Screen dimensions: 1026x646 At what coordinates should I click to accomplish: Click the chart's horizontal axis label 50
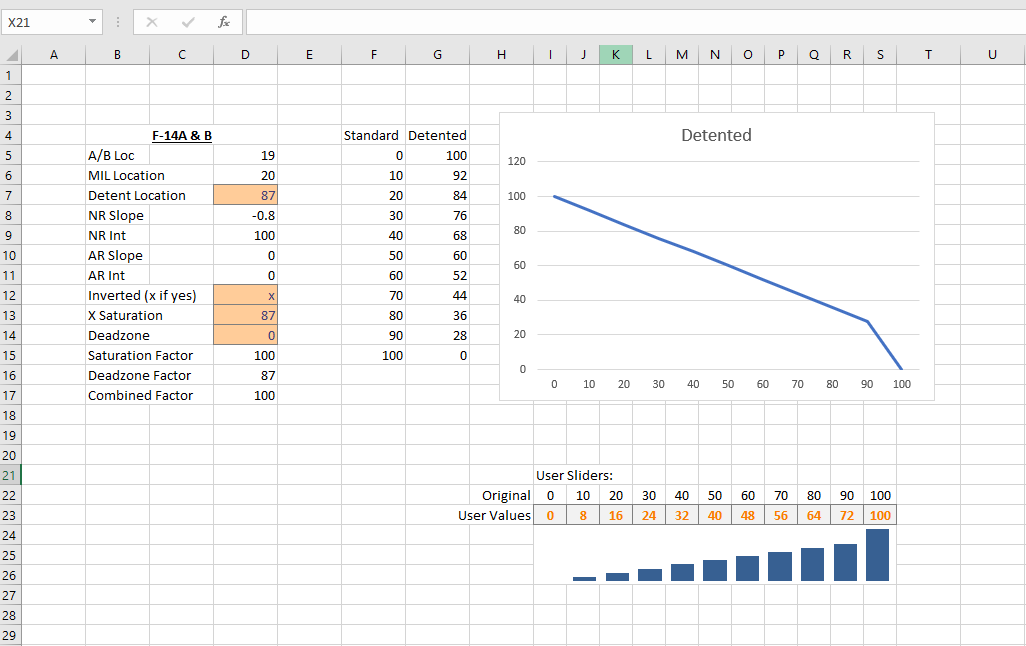(728, 384)
